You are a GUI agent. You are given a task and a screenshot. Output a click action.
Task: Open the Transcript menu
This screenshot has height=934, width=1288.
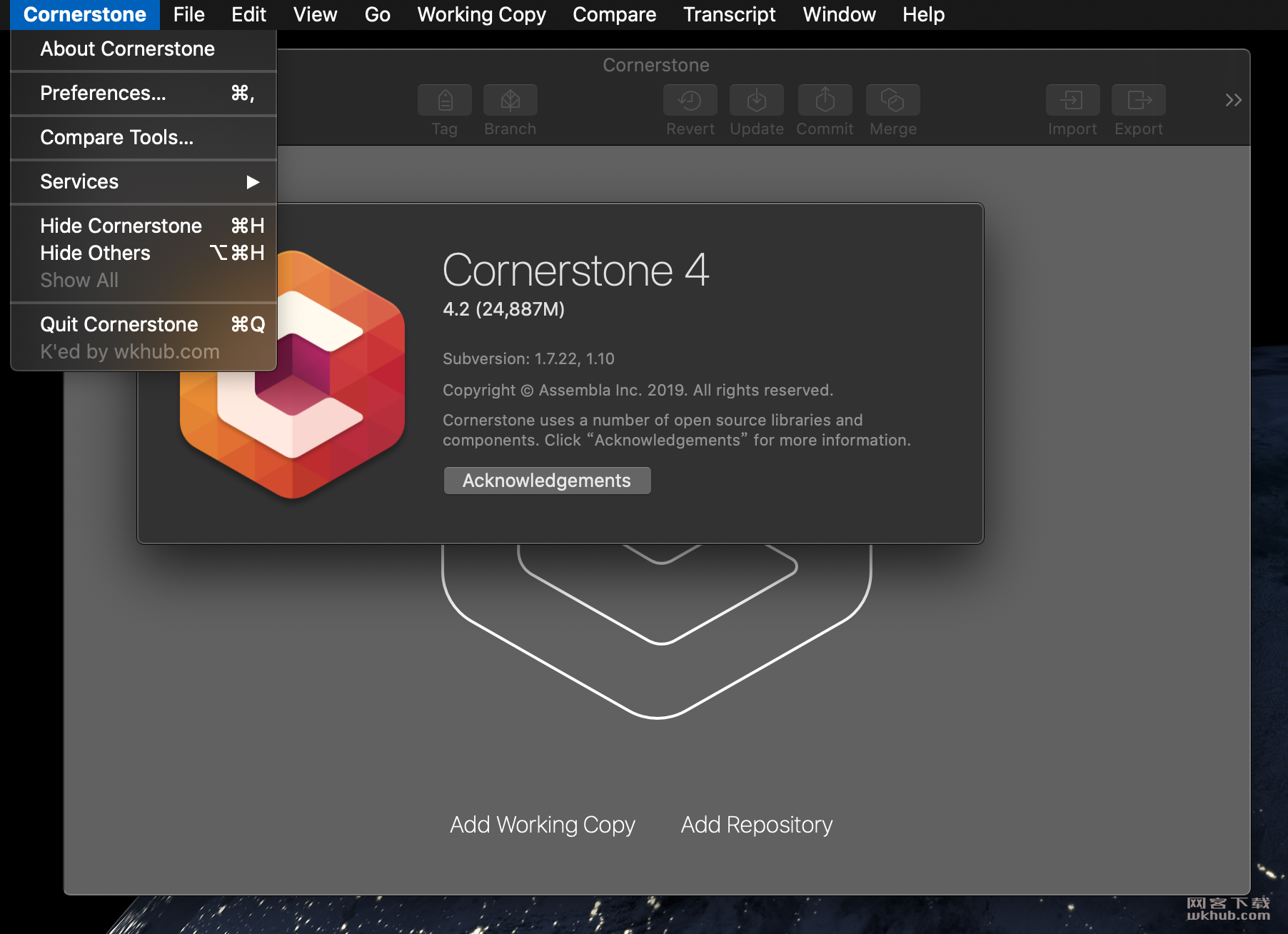coord(729,14)
